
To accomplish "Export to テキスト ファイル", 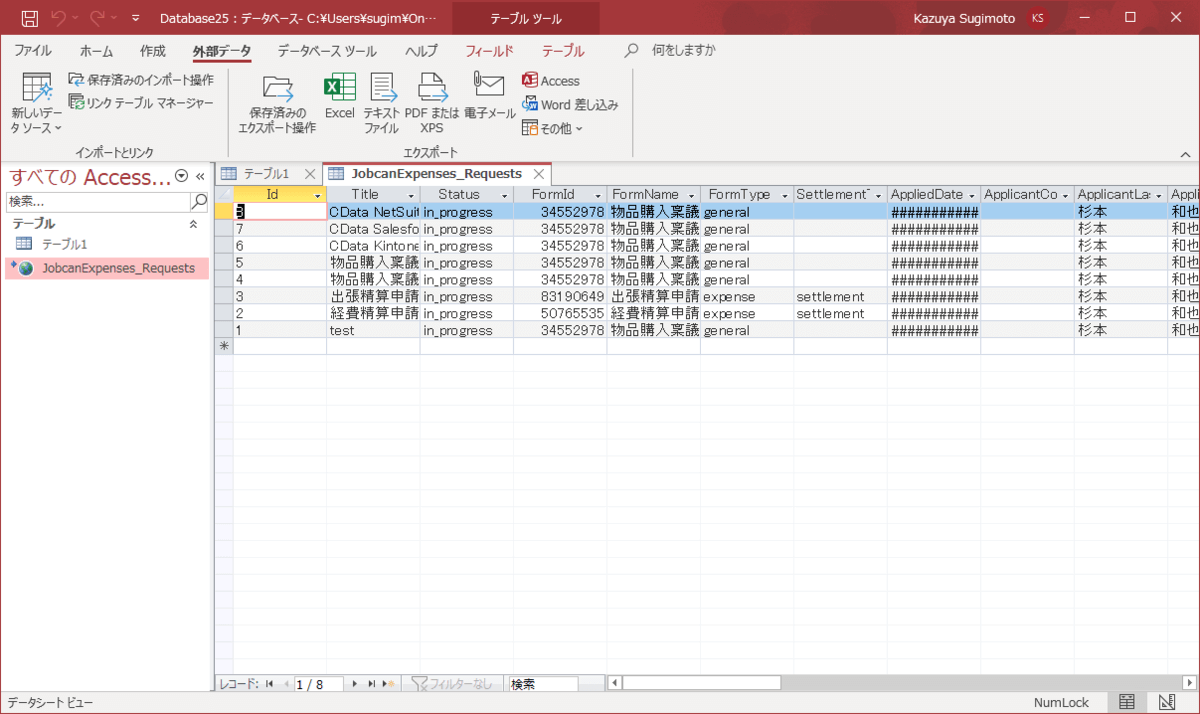I will click(x=381, y=104).
